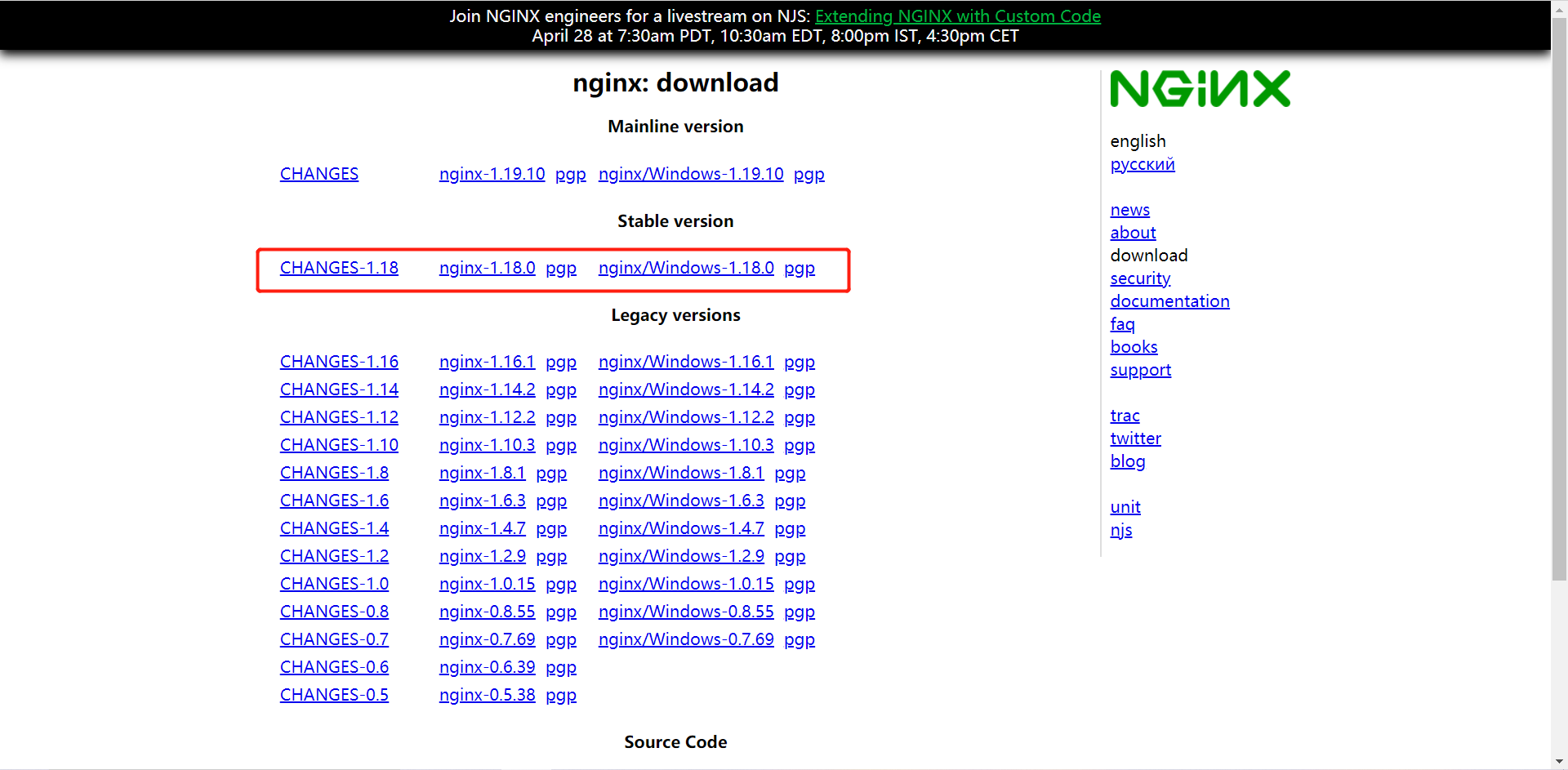Open CHANGES-1.6 link
The image size is (1568, 770).
334,501
